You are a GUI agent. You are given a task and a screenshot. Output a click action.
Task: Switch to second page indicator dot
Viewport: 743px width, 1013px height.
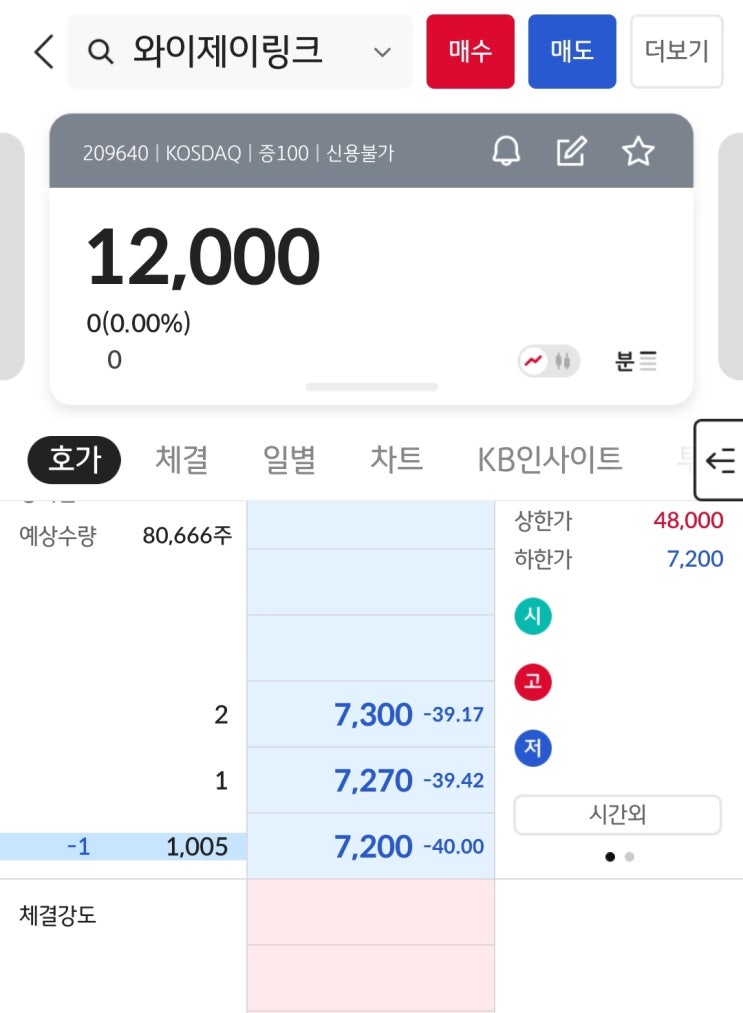pos(629,857)
